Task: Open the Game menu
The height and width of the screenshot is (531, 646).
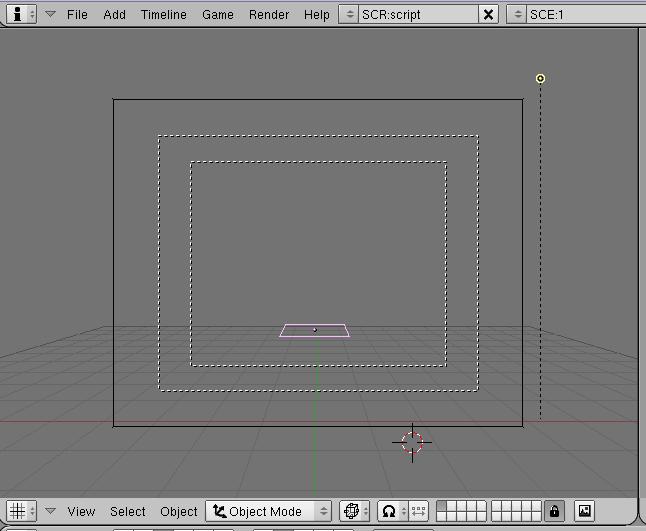Action: coord(218,14)
